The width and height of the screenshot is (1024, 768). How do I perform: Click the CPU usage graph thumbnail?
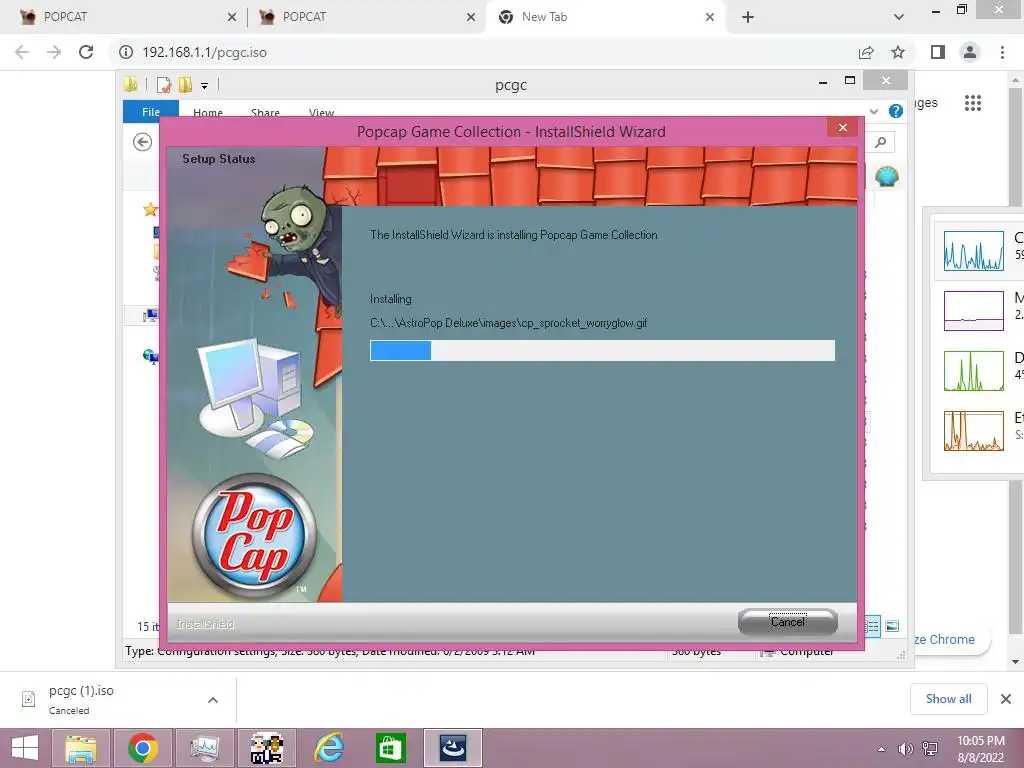pyautogui.click(x=974, y=251)
